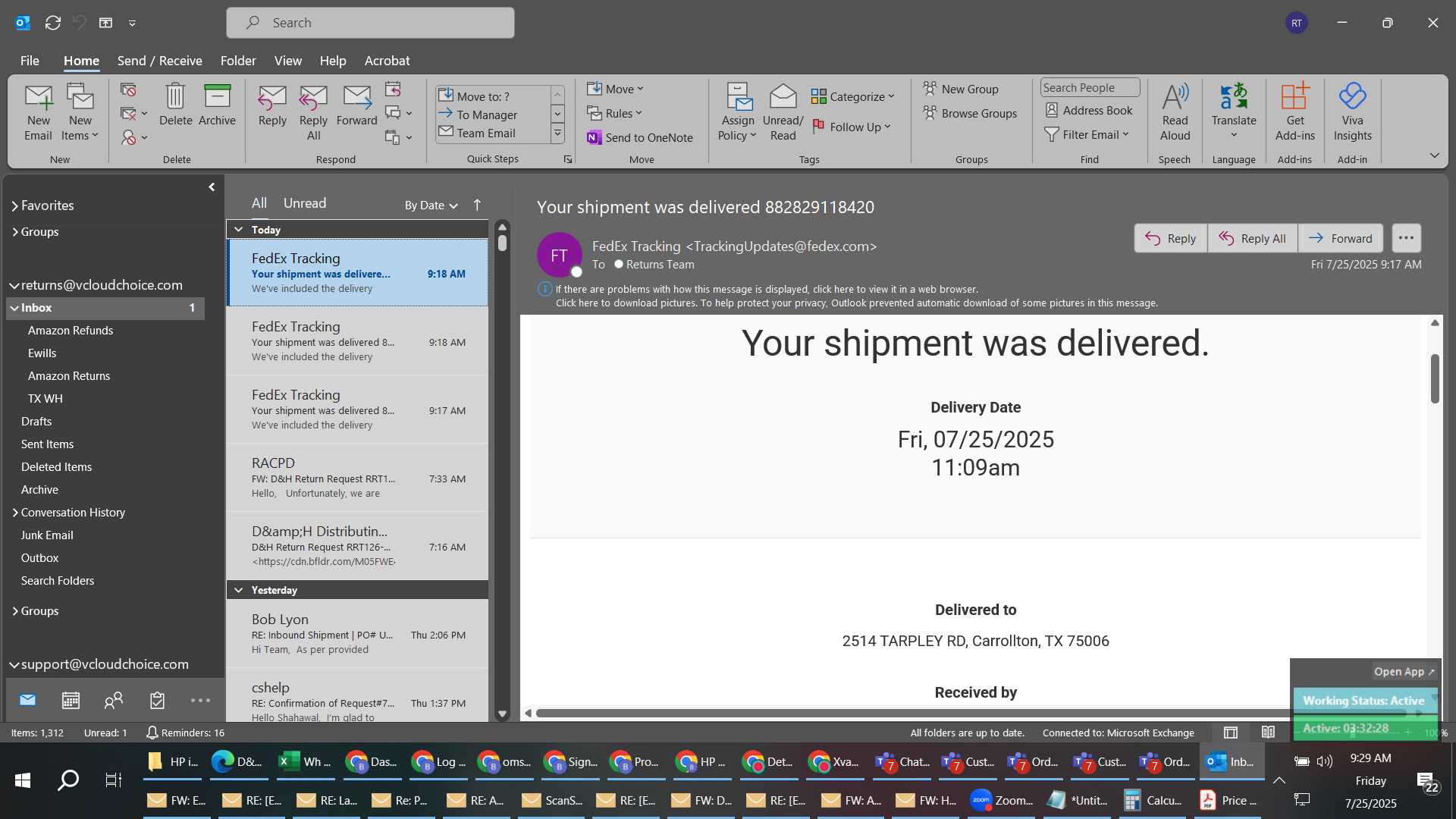
Task: Click the Send/Receive sync icon in title bar
Action: click(52, 23)
